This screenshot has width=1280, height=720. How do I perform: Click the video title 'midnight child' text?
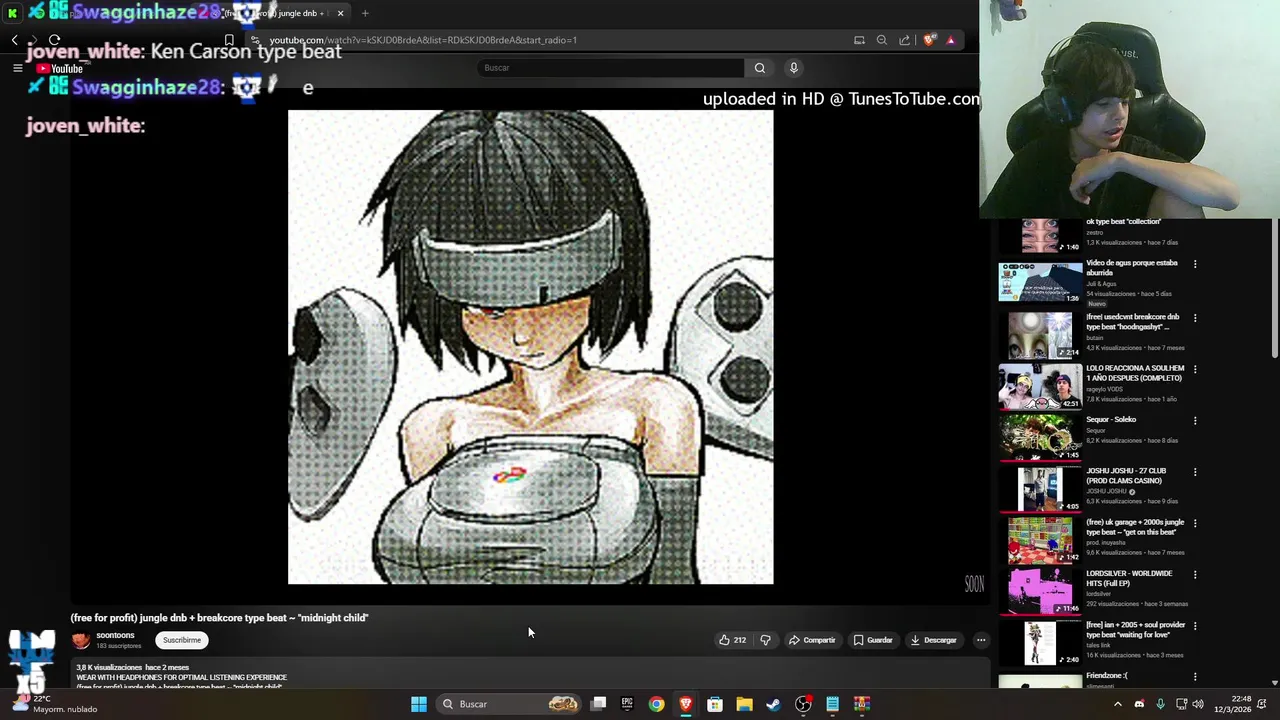pyautogui.click(x=219, y=618)
